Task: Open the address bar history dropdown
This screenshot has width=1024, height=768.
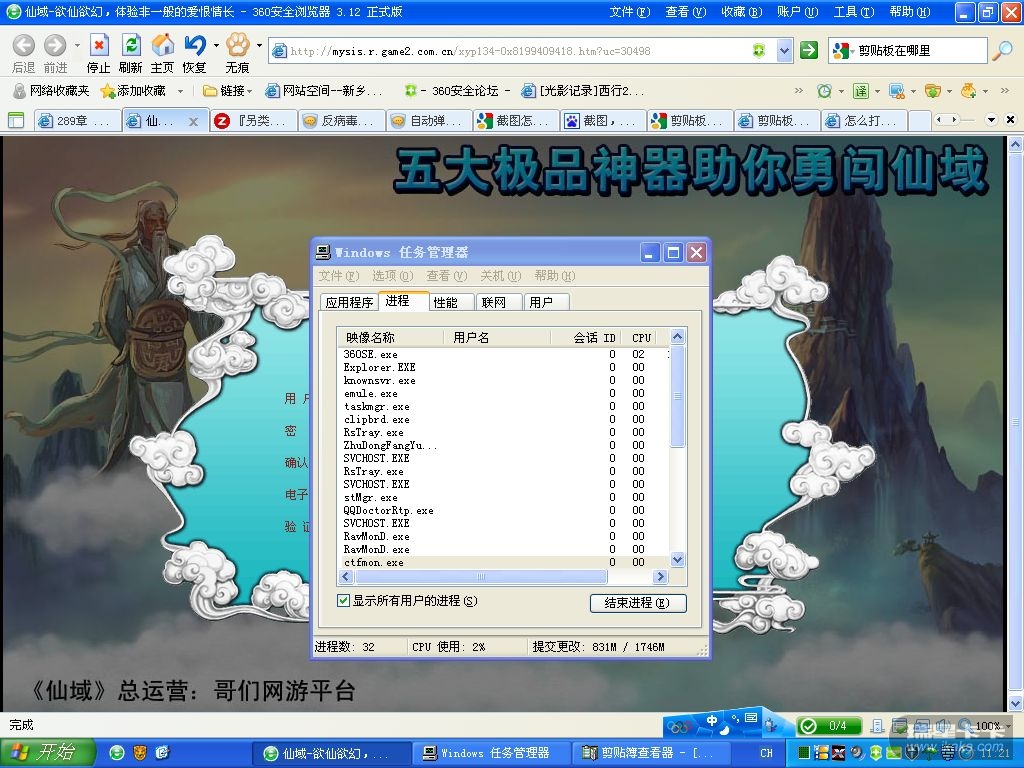Action: 784,50
